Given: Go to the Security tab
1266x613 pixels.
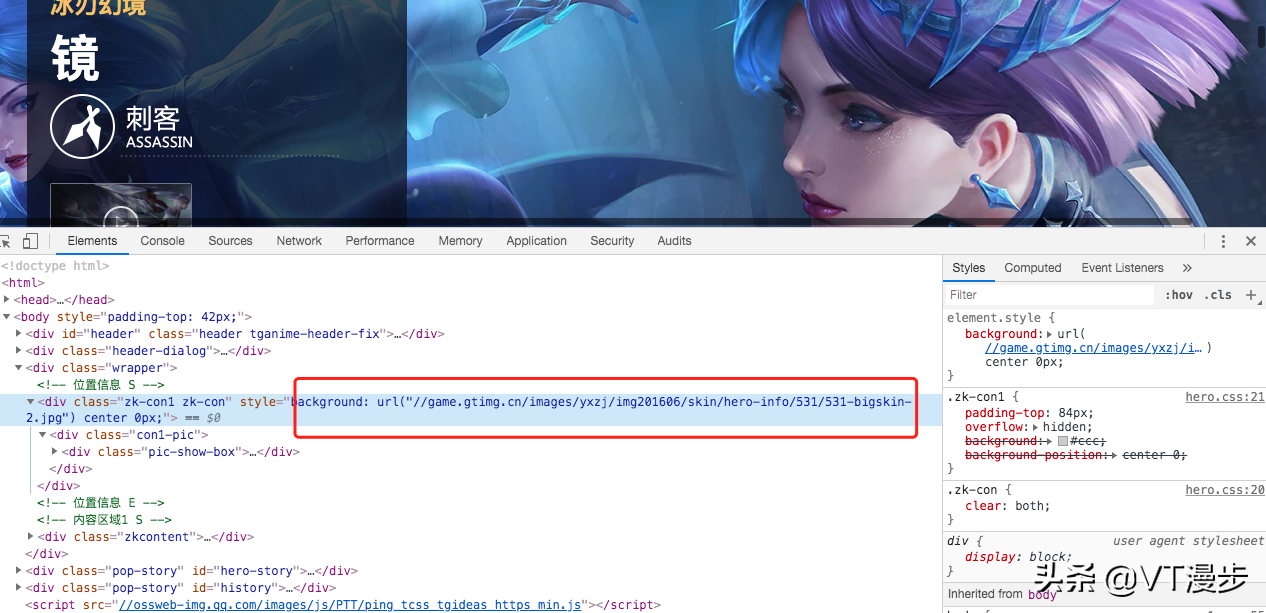Looking at the screenshot, I should pyautogui.click(x=612, y=241).
